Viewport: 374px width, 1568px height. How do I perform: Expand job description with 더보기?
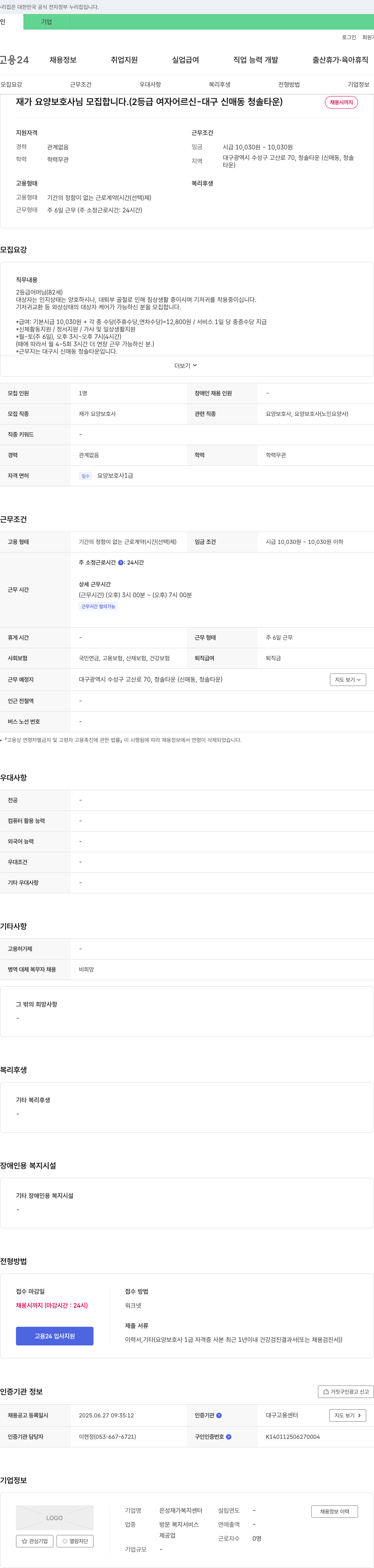[x=186, y=366]
